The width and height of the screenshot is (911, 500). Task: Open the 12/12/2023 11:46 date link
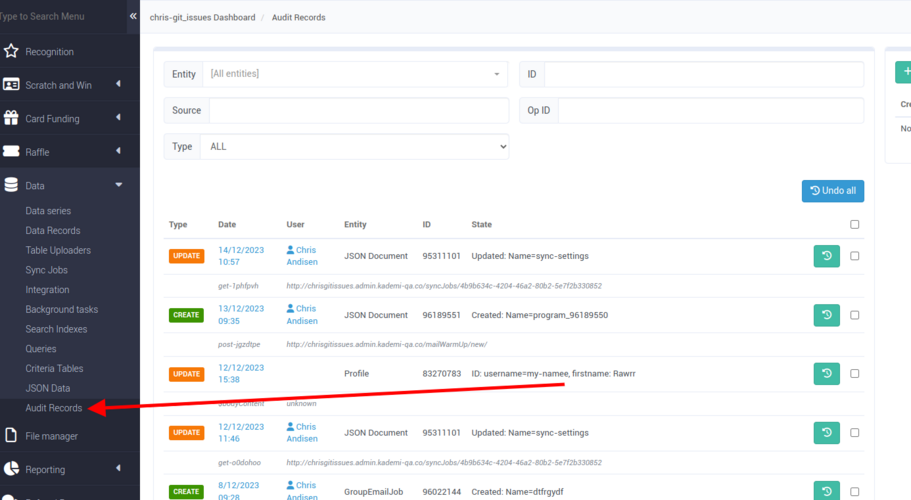(241, 433)
